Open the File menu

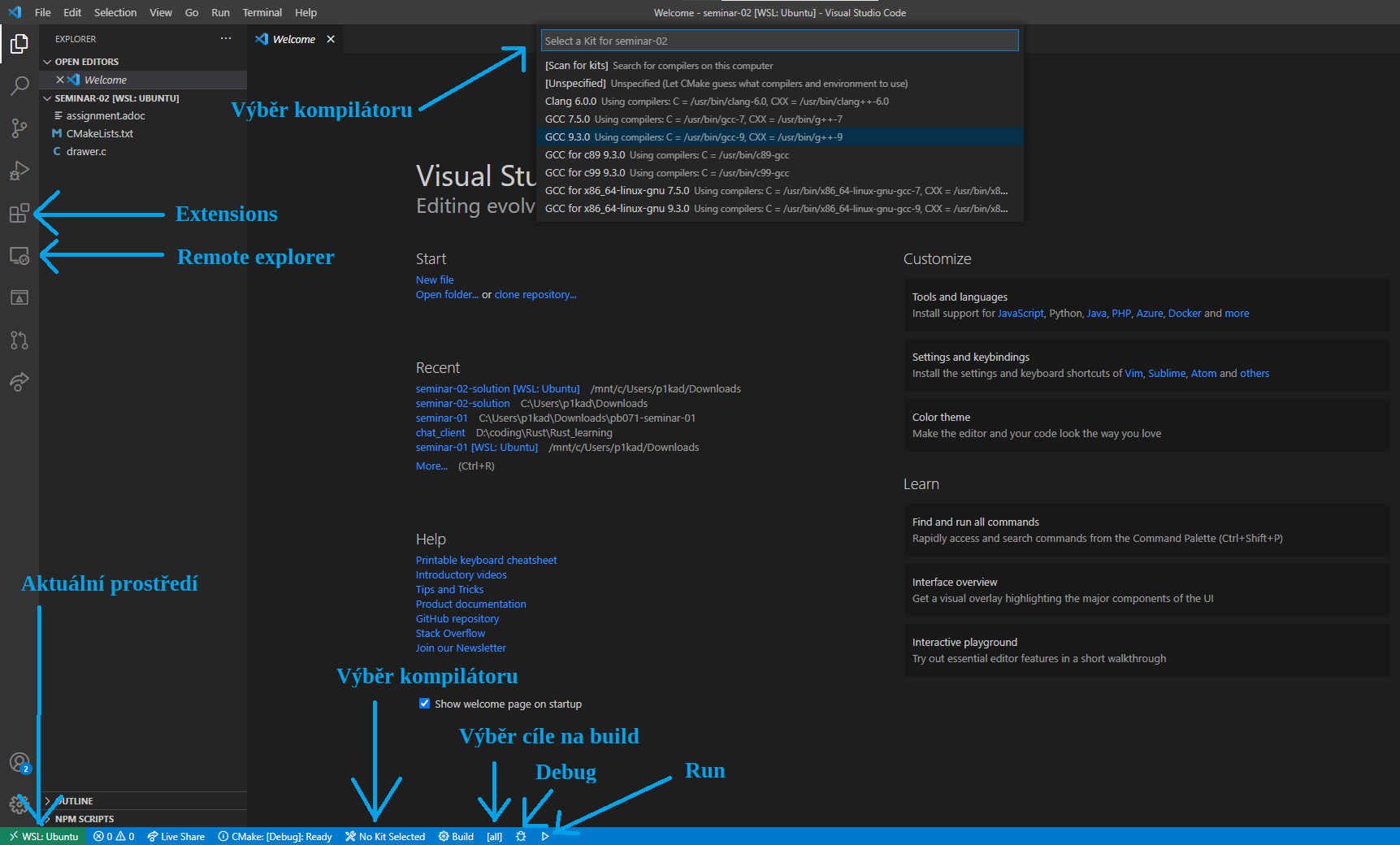43,12
